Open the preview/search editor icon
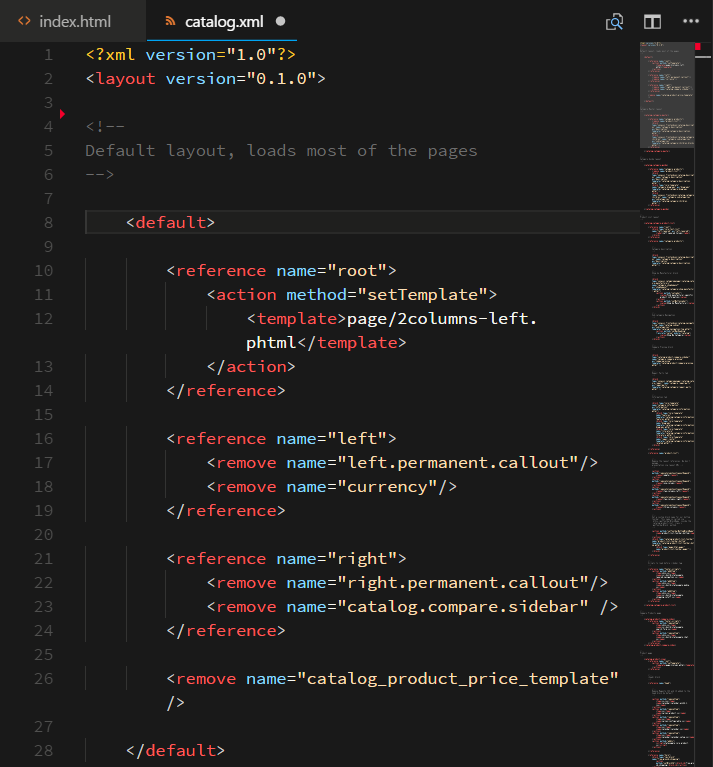The width and height of the screenshot is (713, 767). pyautogui.click(x=614, y=22)
